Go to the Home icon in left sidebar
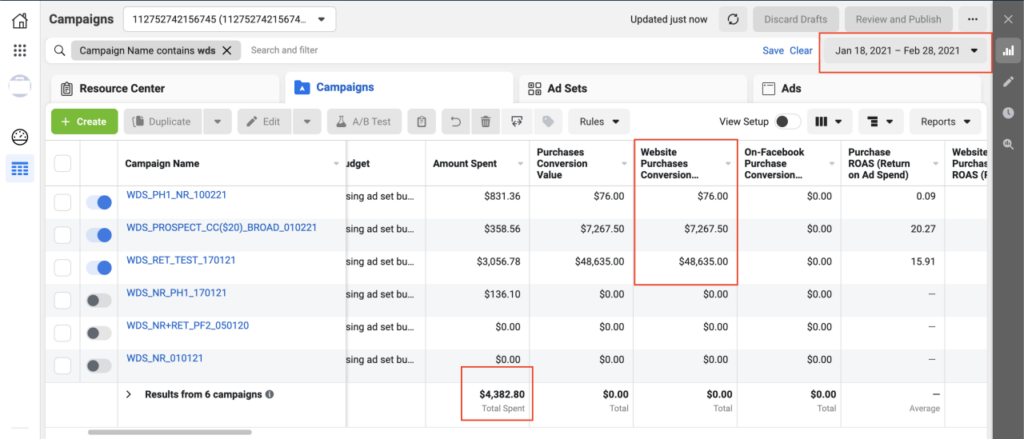 pos(20,20)
